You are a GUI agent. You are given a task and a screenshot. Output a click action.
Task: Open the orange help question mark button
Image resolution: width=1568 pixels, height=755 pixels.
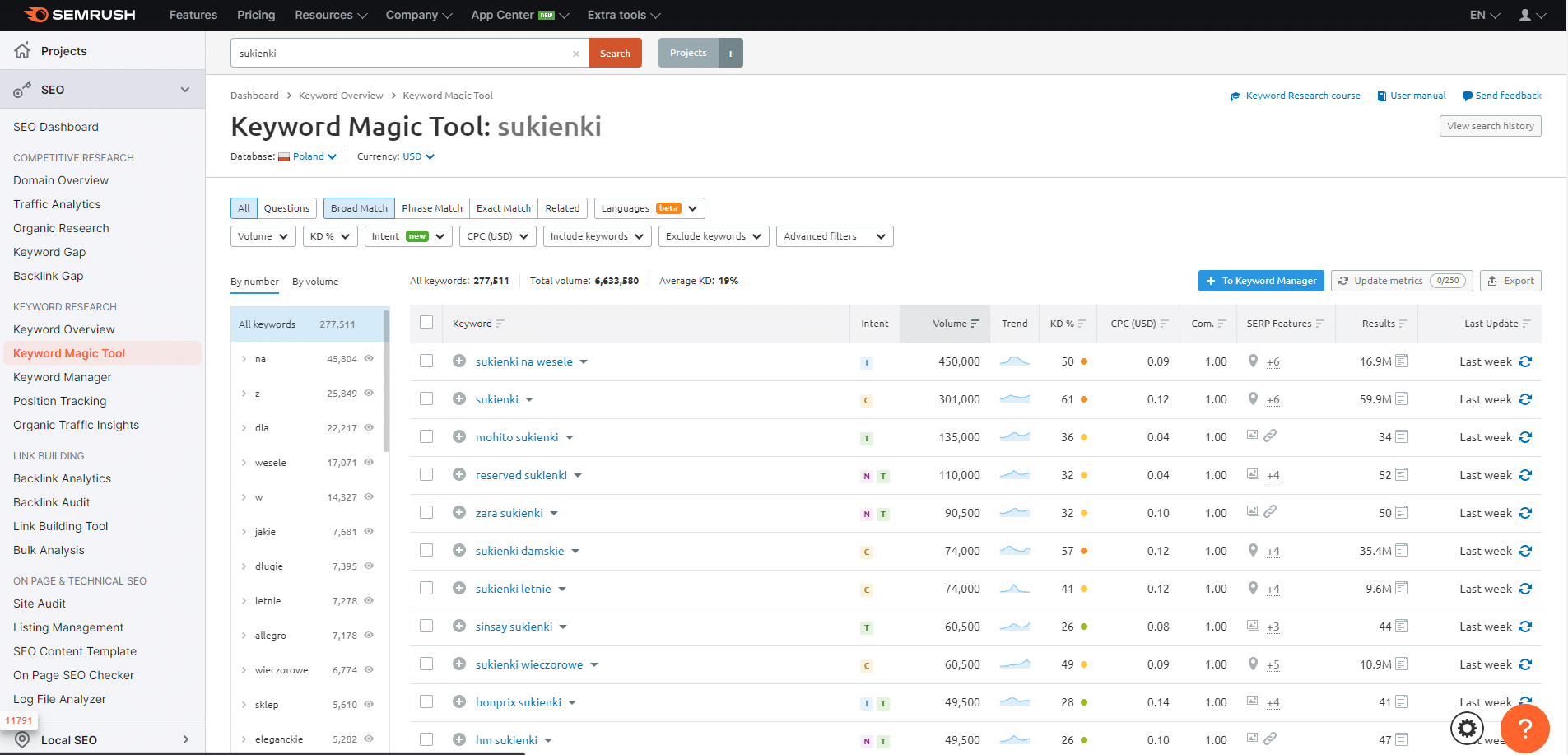point(1524,728)
